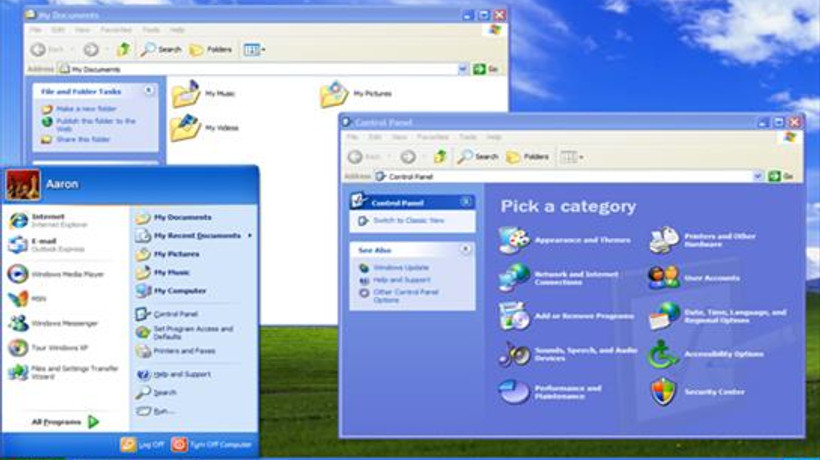Open Views dropdown in Control Panel toolbar

tap(572, 156)
